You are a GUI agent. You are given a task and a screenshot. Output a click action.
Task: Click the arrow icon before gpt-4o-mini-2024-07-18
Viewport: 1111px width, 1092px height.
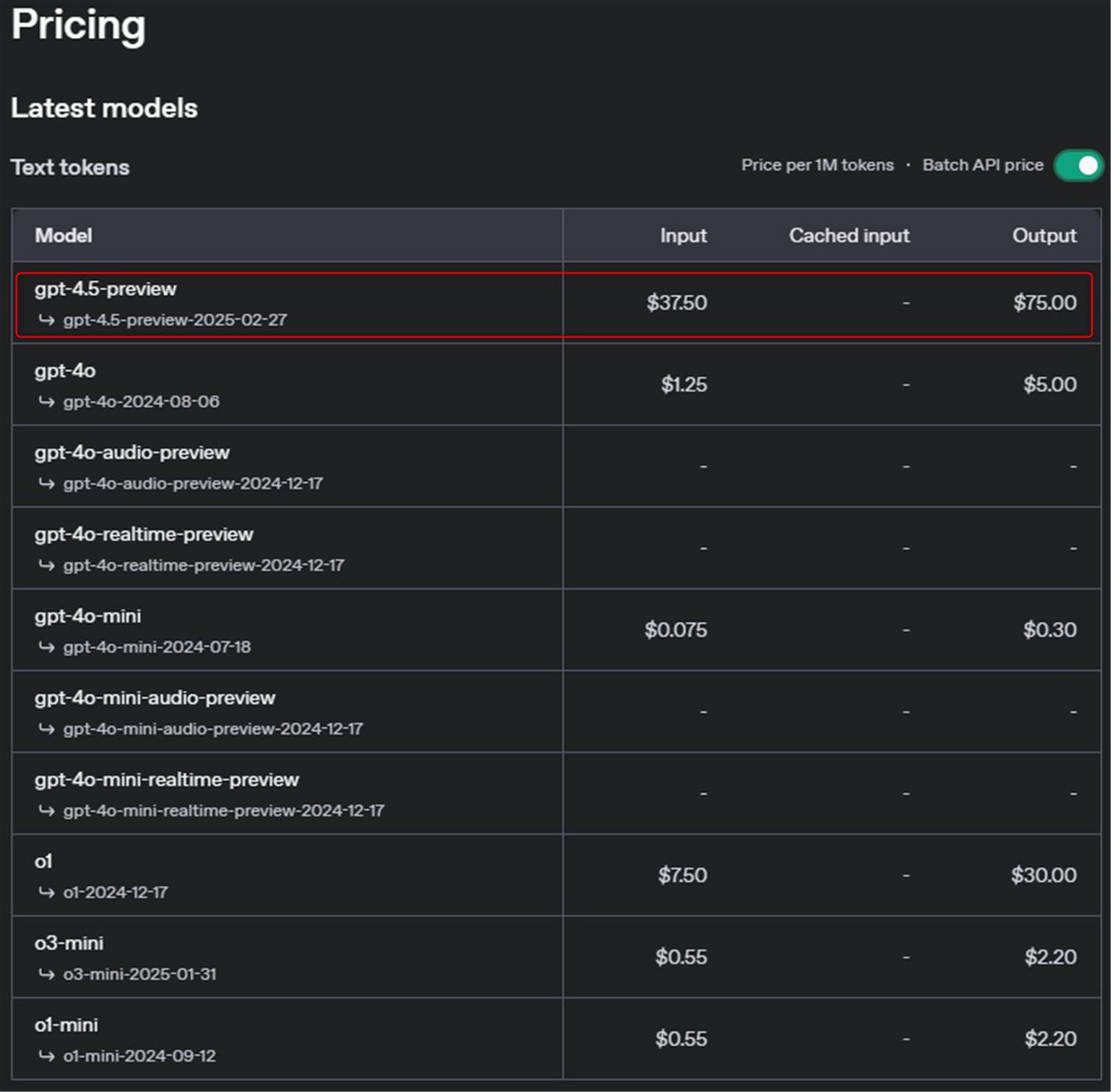click(x=46, y=647)
